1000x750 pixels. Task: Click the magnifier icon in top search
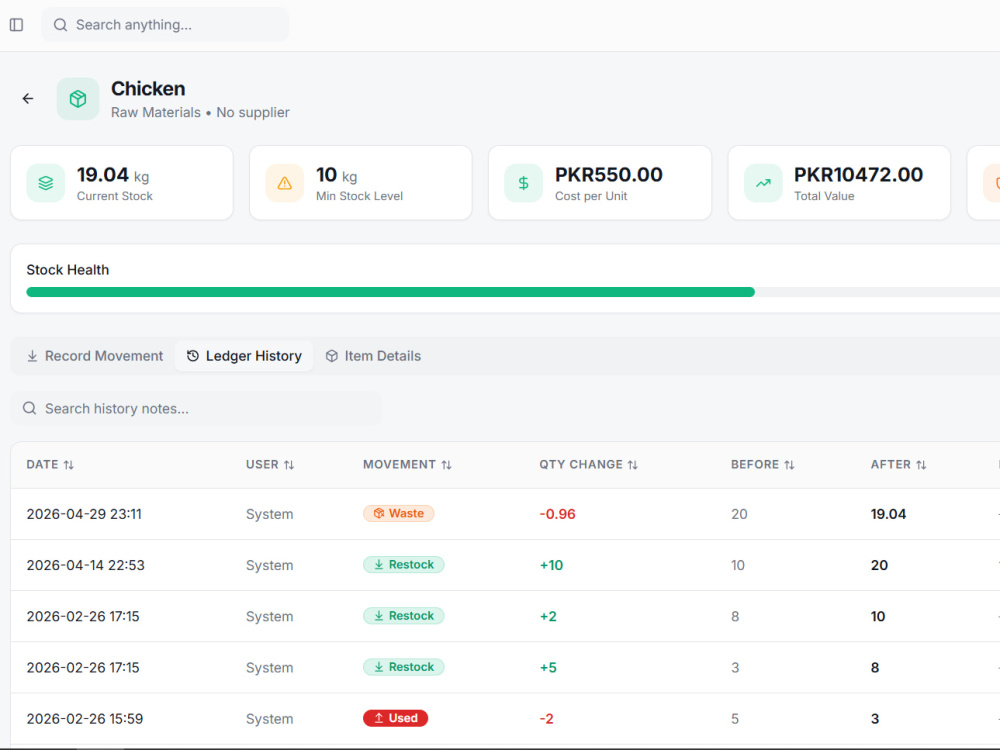click(x=61, y=25)
